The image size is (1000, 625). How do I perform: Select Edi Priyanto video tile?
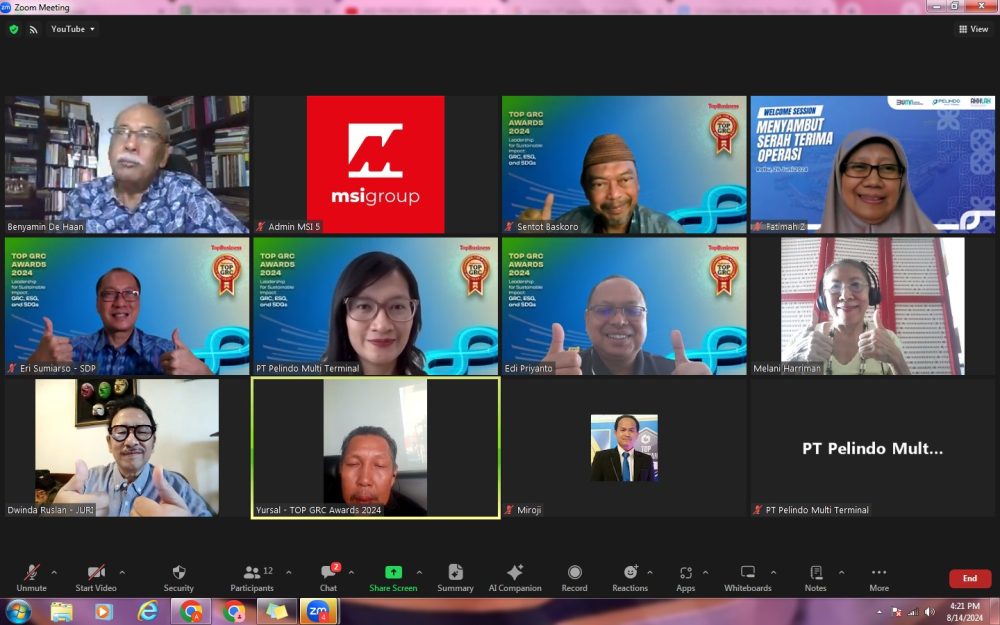(624, 306)
